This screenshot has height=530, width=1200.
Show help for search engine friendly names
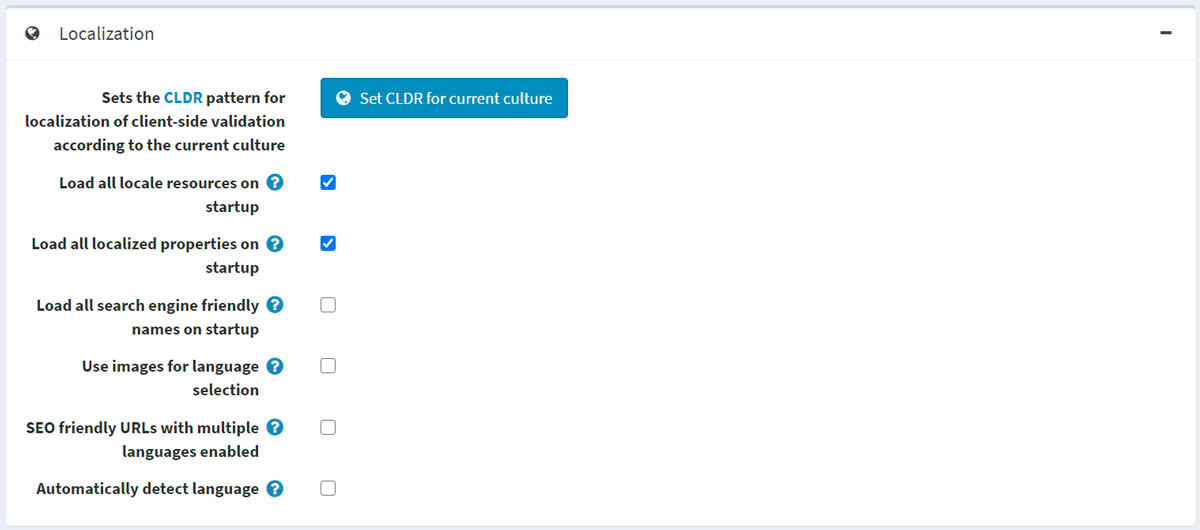tap(275, 305)
